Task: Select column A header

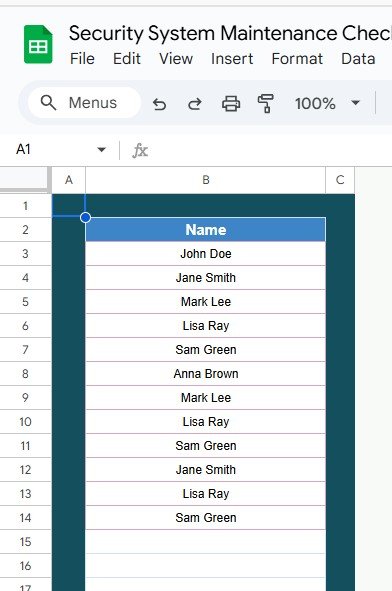Action: coord(69,180)
